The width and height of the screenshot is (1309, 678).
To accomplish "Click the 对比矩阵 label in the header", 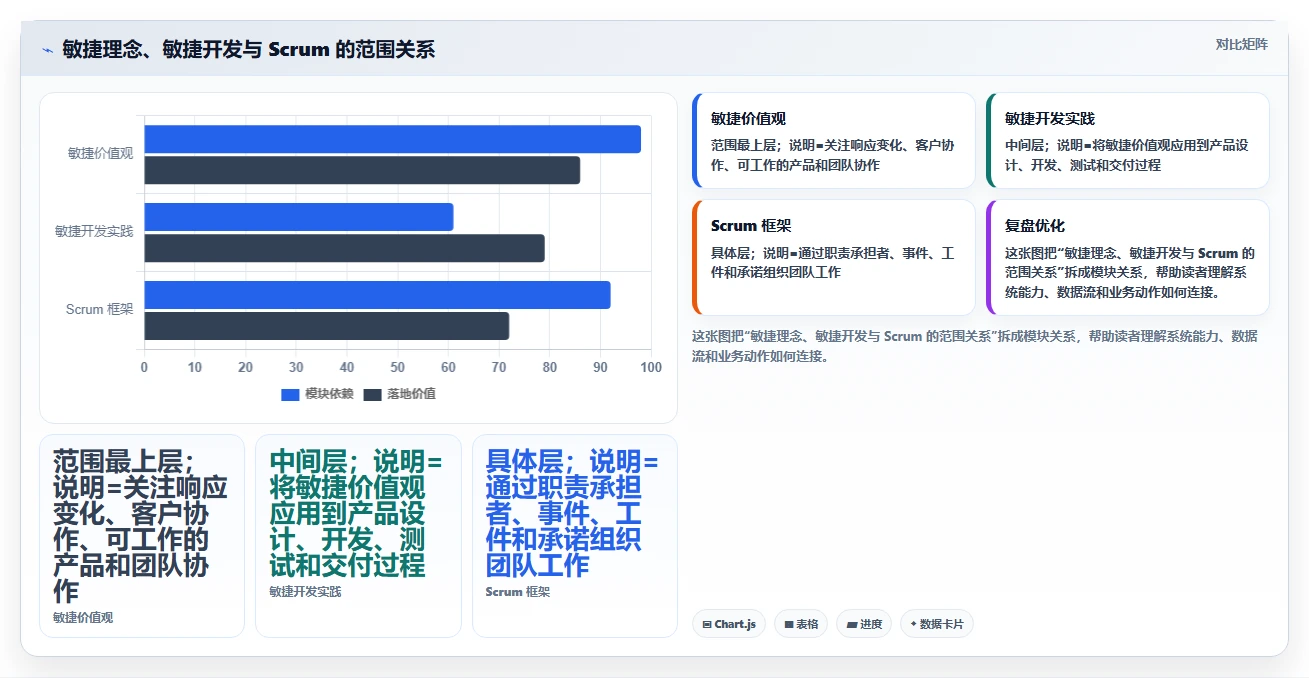I will tap(1241, 44).
